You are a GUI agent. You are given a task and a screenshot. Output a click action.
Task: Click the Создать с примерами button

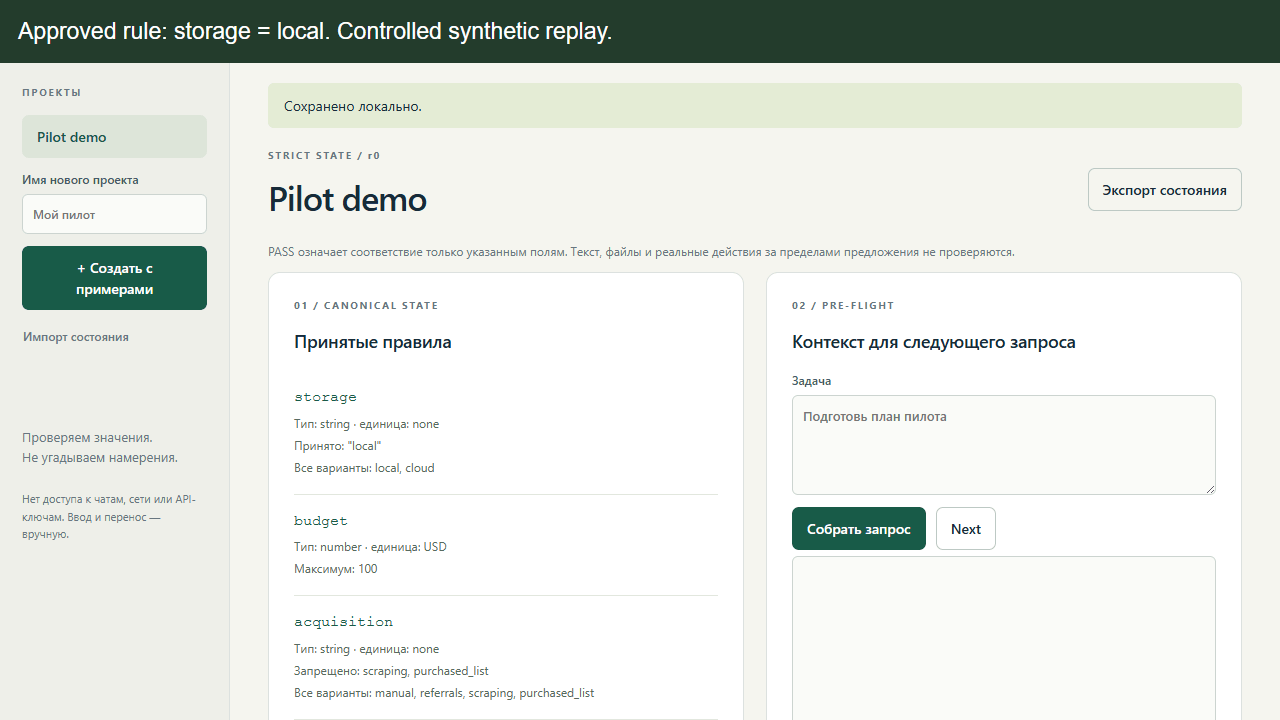[114, 278]
